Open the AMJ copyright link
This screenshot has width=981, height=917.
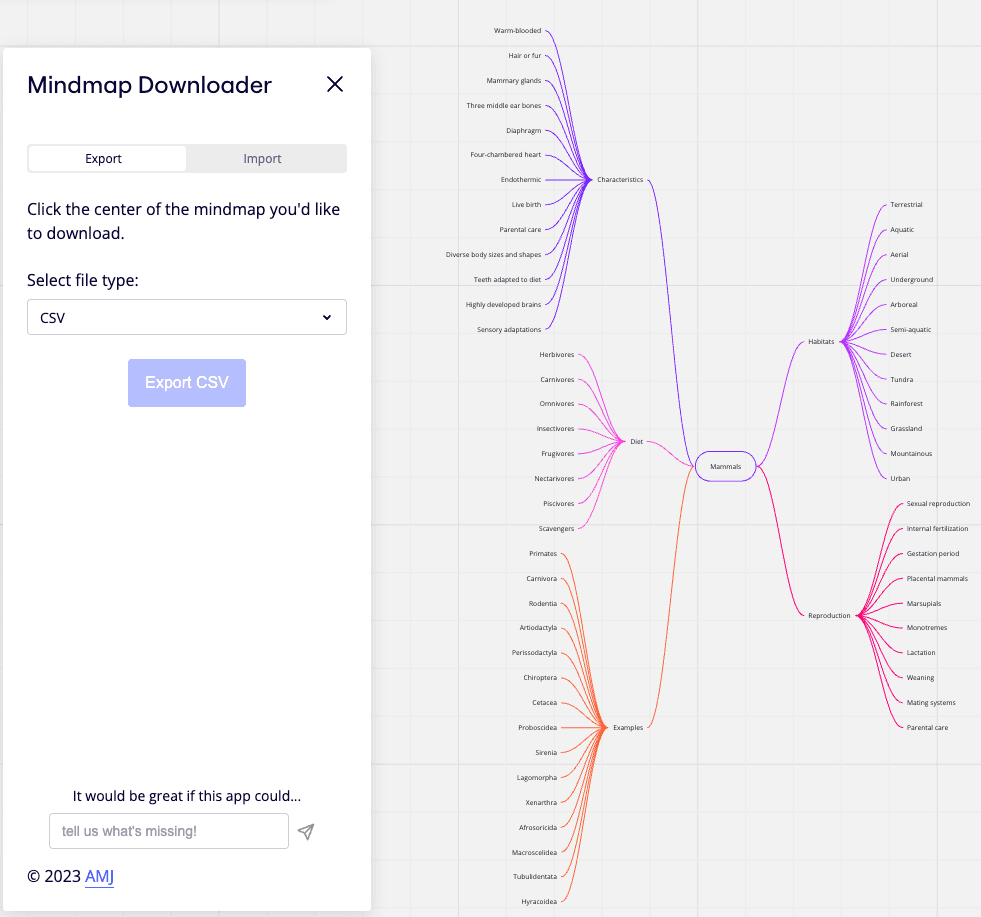[x=99, y=876]
